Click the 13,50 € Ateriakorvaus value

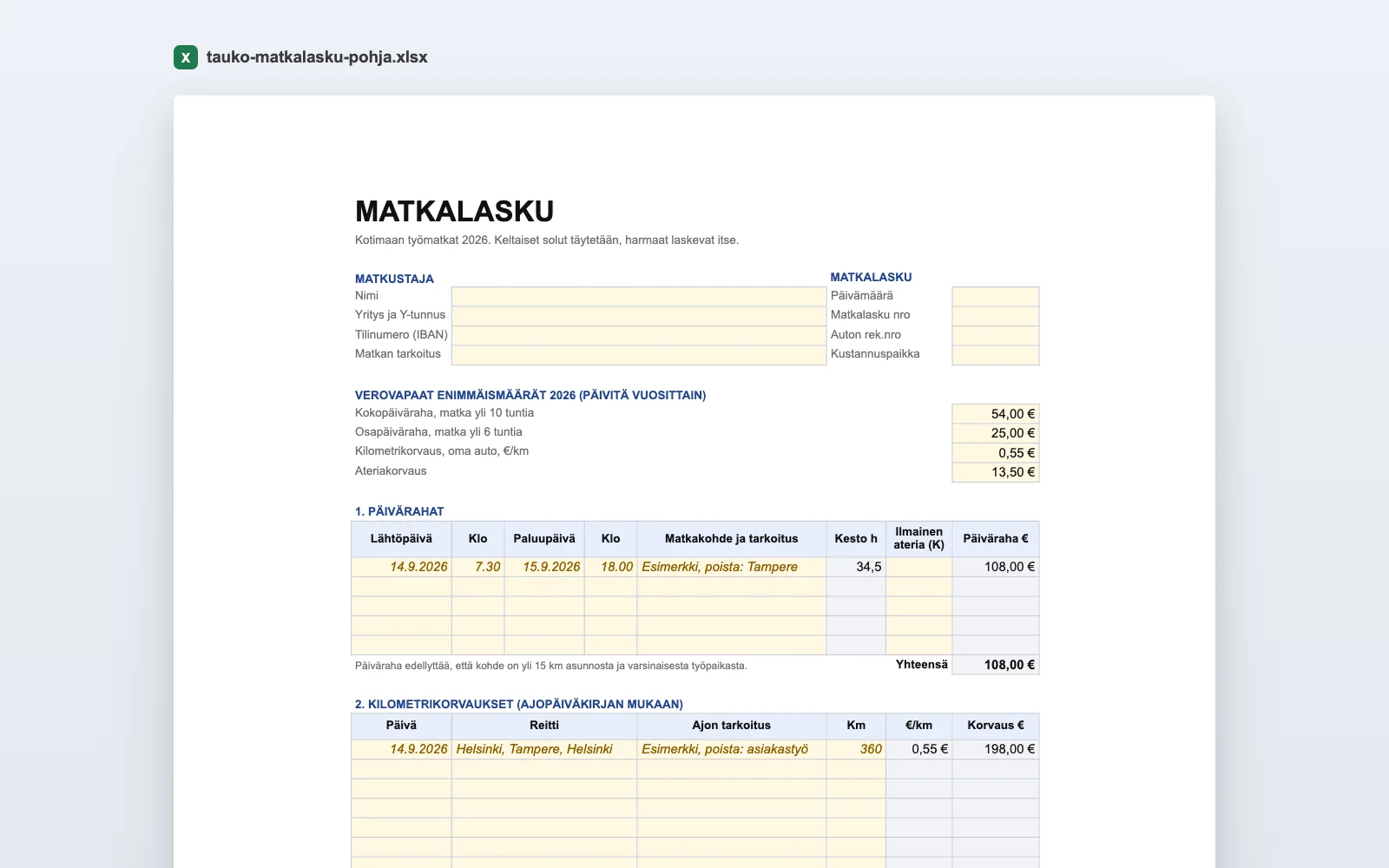click(996, 472)
